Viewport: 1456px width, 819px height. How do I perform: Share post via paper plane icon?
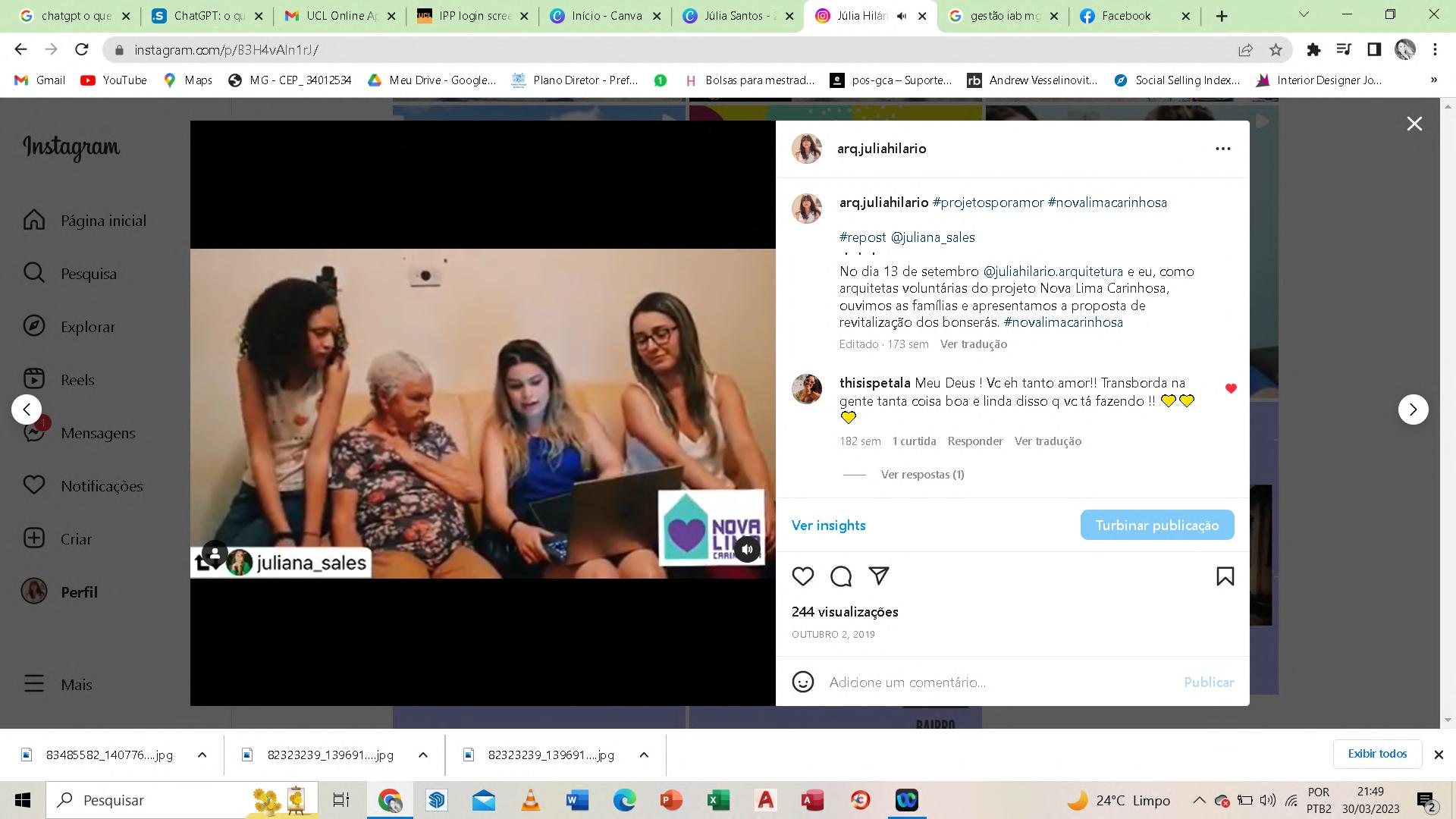pos(878,576)
